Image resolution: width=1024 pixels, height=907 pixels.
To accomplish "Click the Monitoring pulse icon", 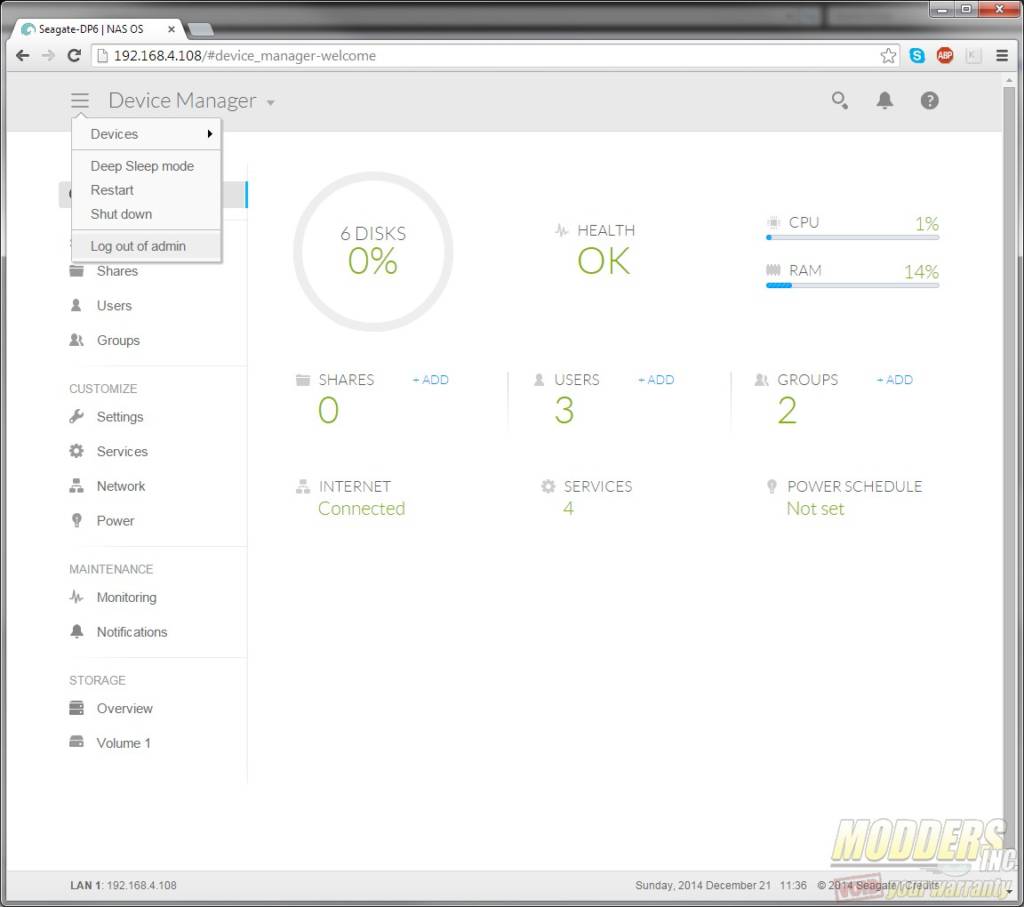I will click(x=76, y=596).
